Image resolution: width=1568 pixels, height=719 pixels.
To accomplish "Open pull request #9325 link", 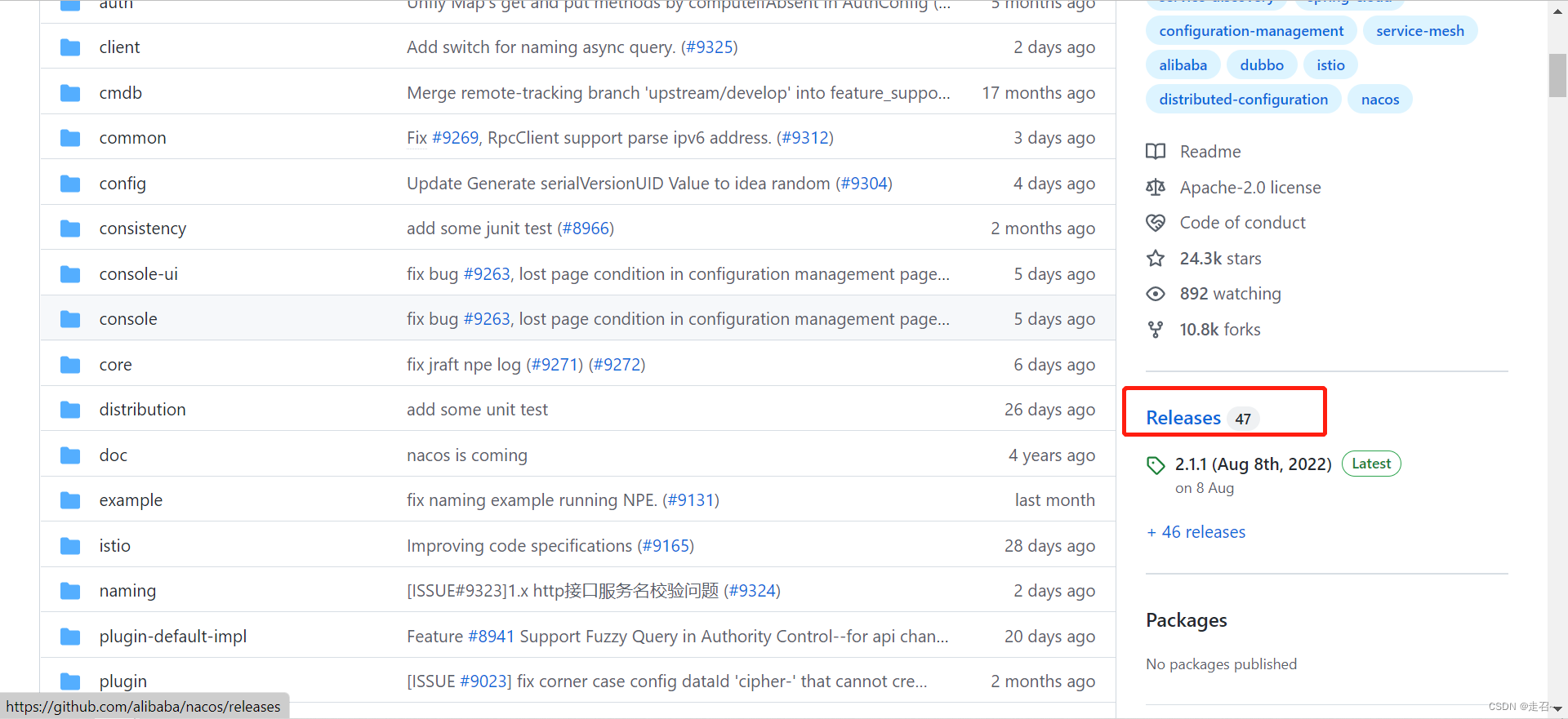I will [709, 47].
